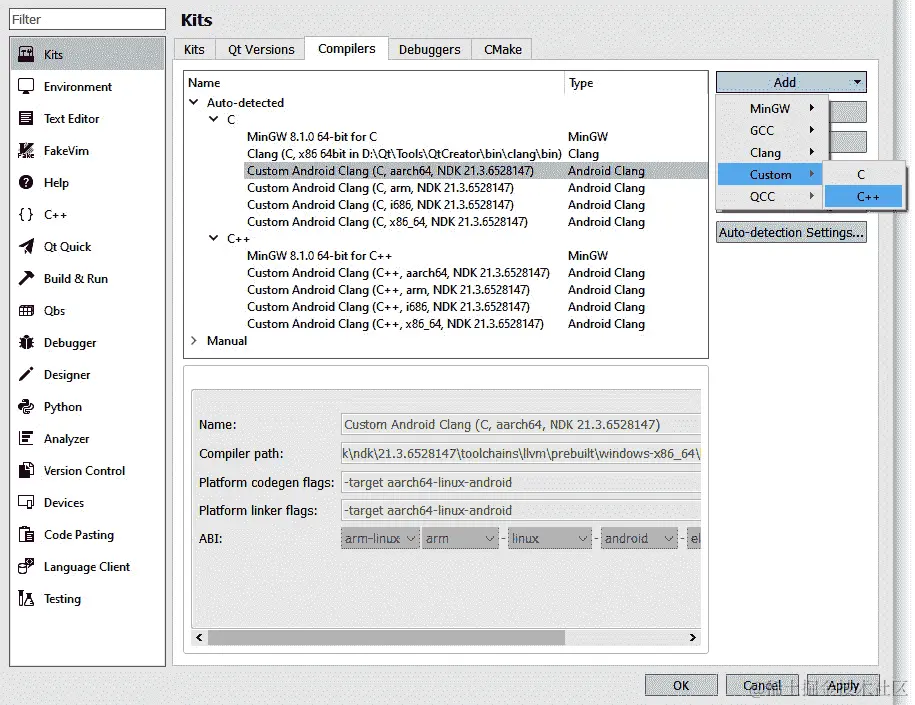The width and height of the screenshot is (915, 705).
Task: Switch to the Qt Versions tab
Action: click(261, 50)
